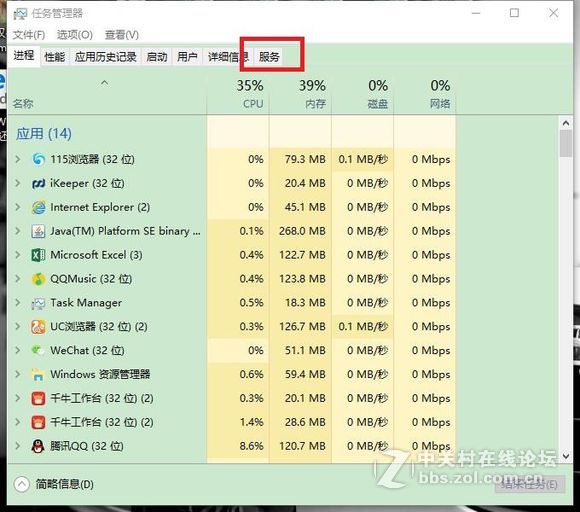Click the 任务管理器 title bar icon
580x512 pixels.
pyautogui.click(x=20, y=14)
